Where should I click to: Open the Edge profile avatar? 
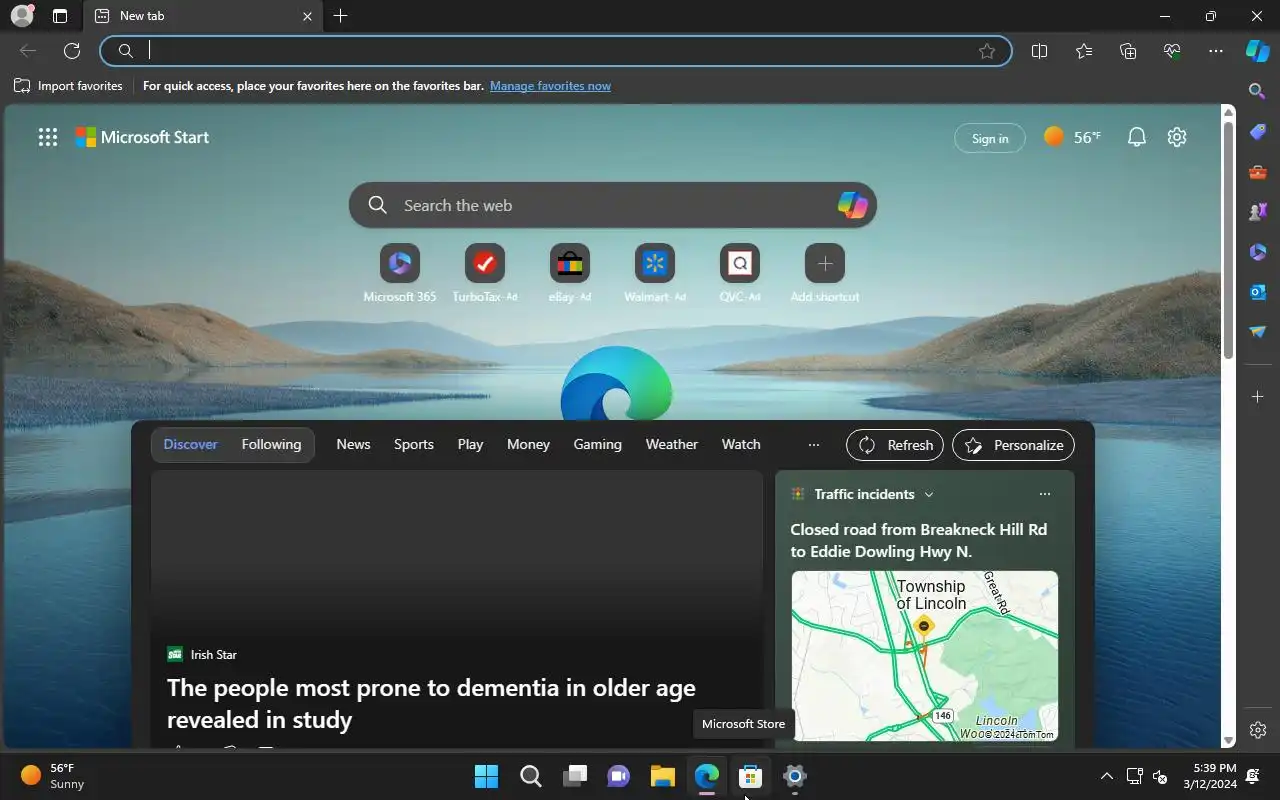coord(21,16)
